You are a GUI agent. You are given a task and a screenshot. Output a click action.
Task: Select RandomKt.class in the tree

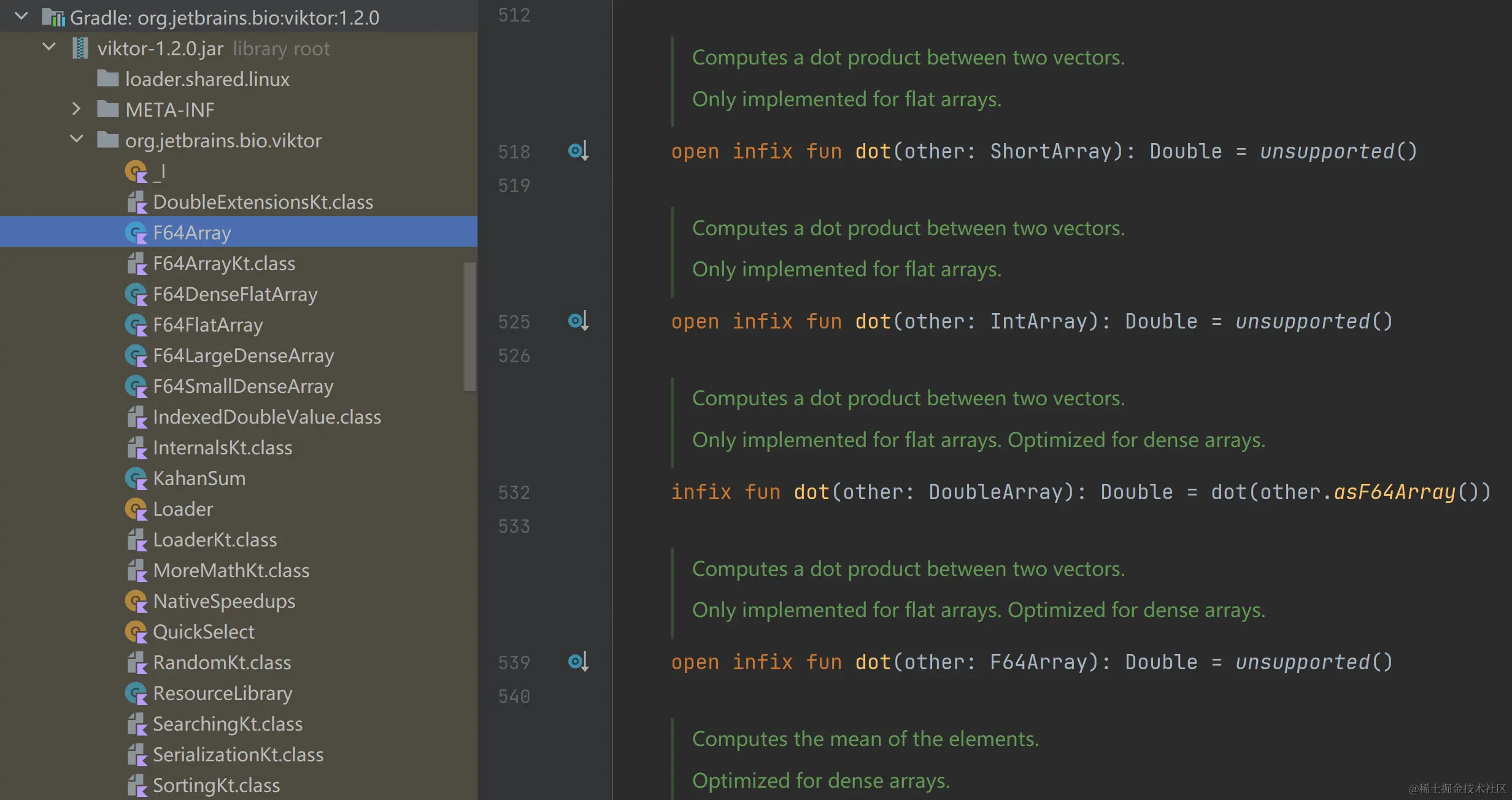pos(222,662)
